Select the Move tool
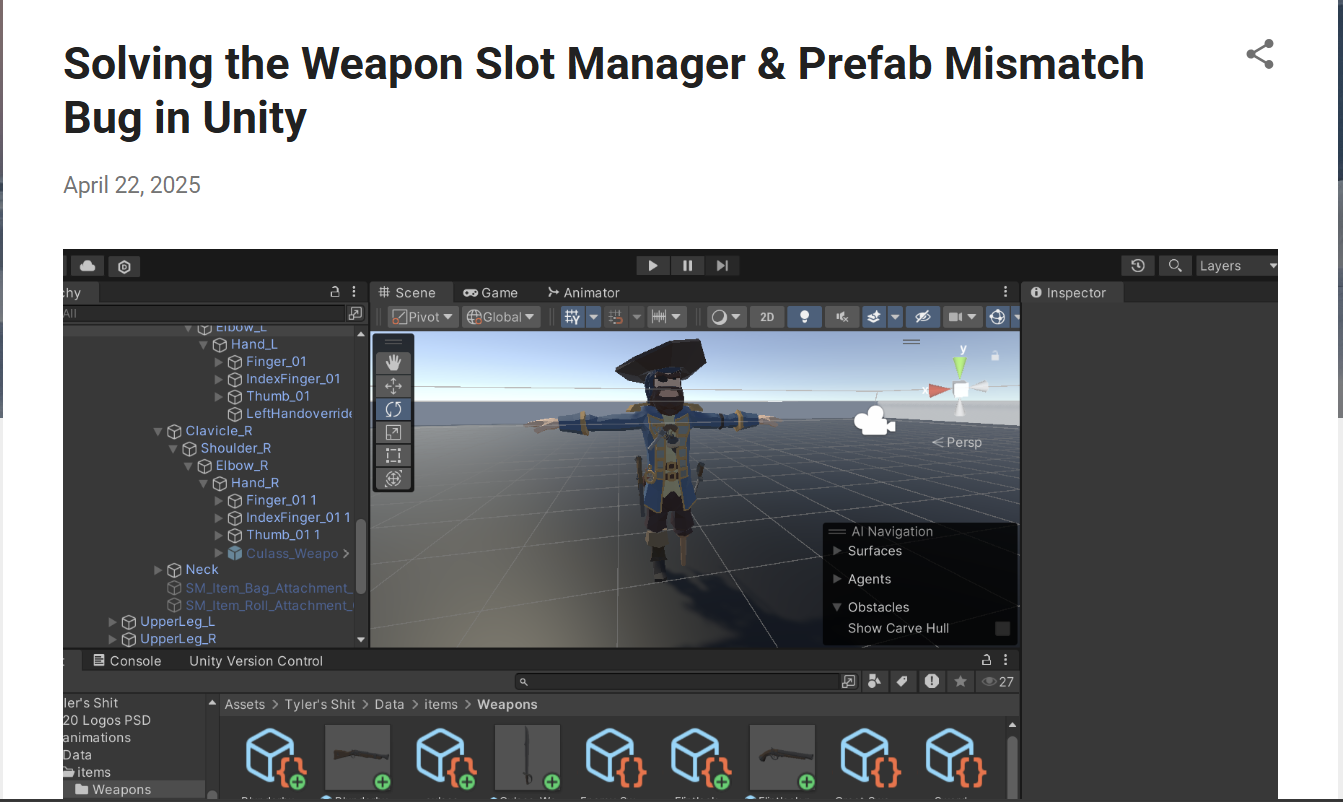The height and width of the screenshot is (802, 1343). [393, 386]
